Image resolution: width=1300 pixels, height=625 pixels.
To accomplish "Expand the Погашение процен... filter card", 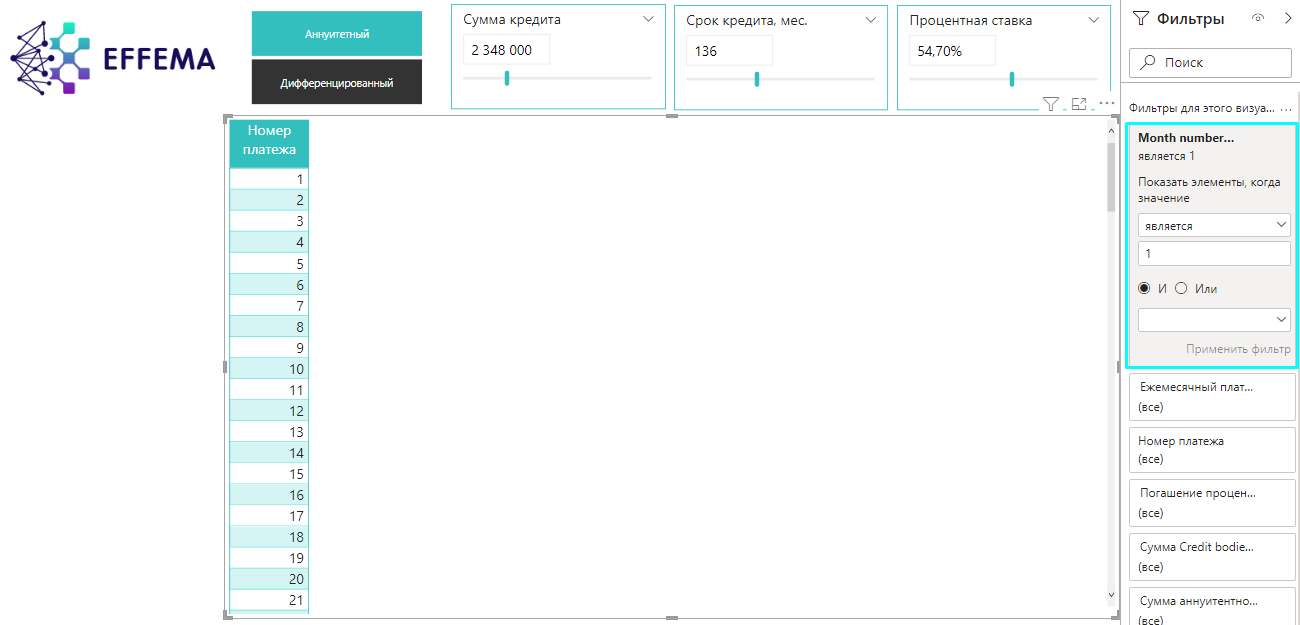I will tap(1212, 503).
